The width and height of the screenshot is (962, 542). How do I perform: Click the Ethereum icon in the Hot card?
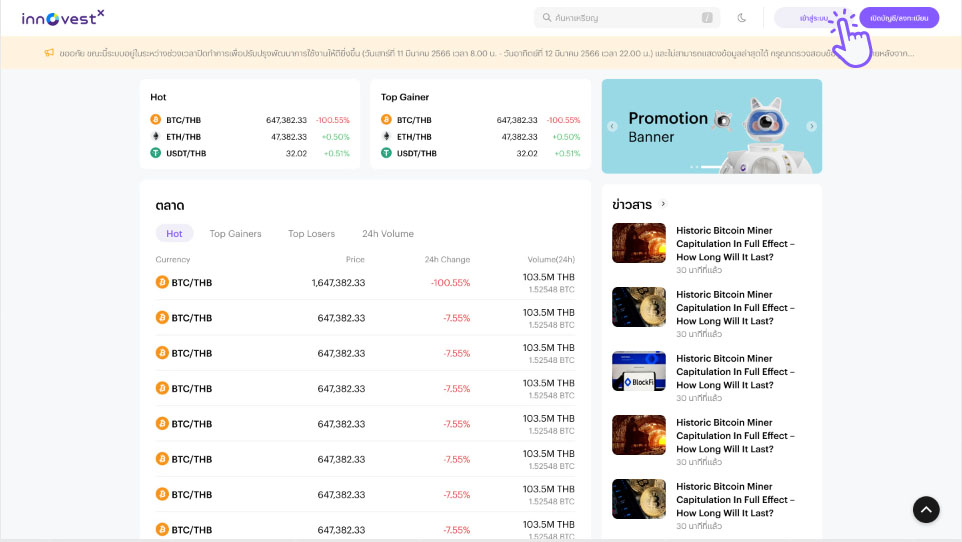(x=155, y=136)
